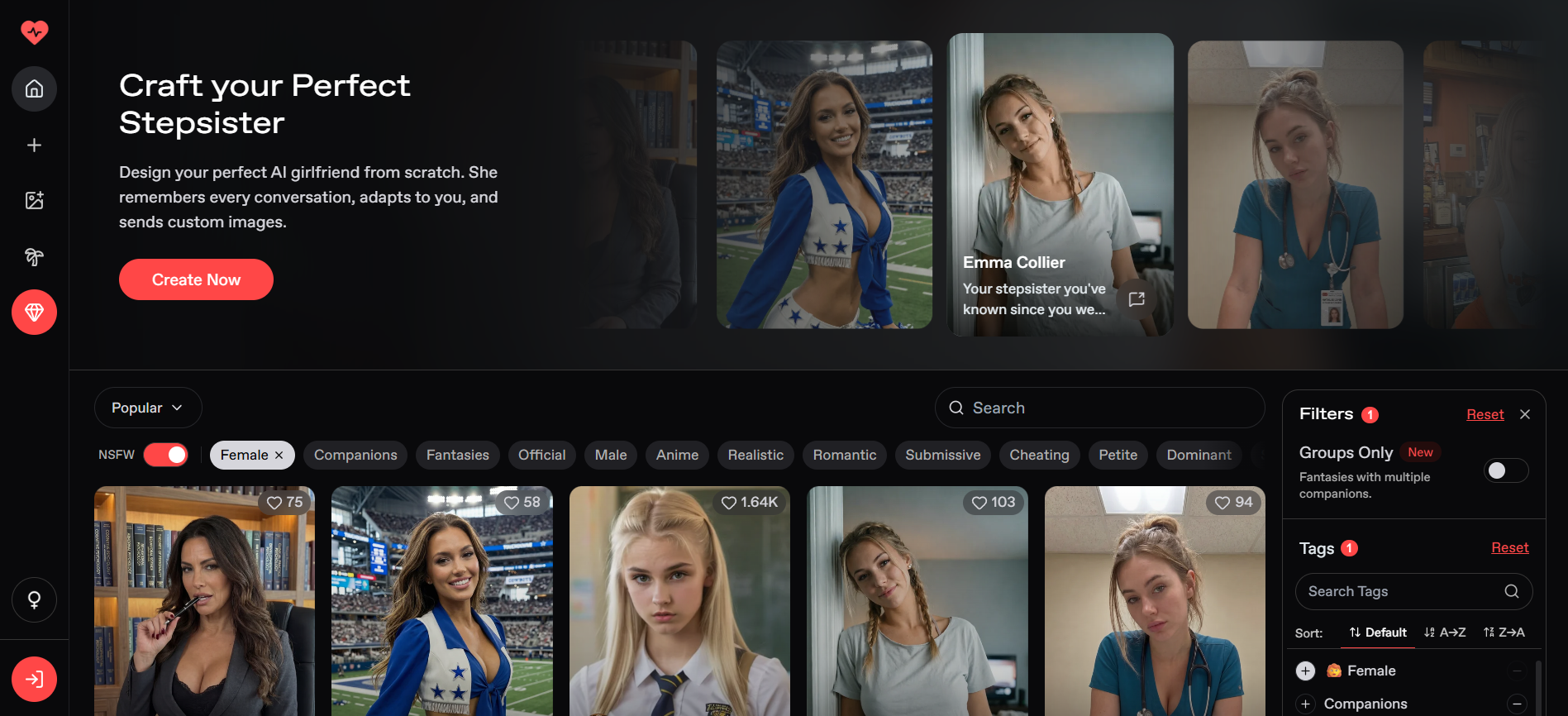This screenshot has width=1568, height=716.
Task: Remove the Female filter chip
Action: coord(279,455)
